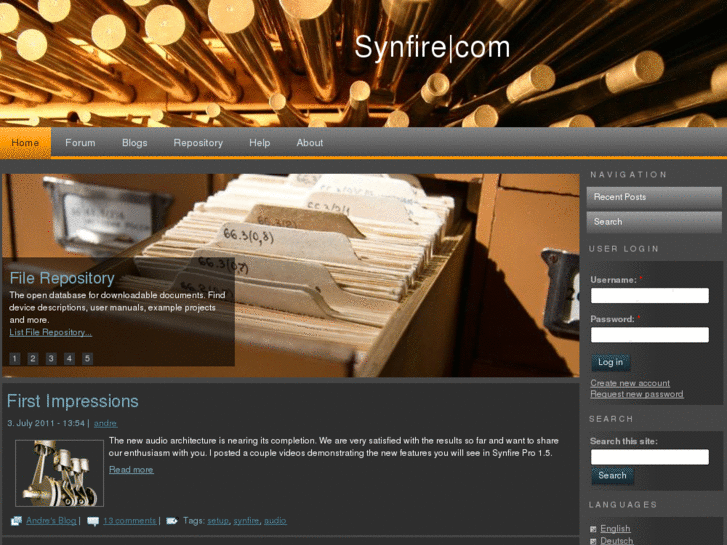Open the File Repository slide heading
Screen dimensions: 727x545
click(x=62, y=278)
